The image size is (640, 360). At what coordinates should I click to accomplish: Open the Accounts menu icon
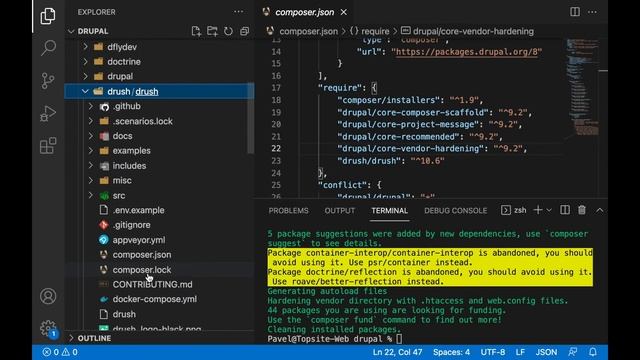(48, 296)
